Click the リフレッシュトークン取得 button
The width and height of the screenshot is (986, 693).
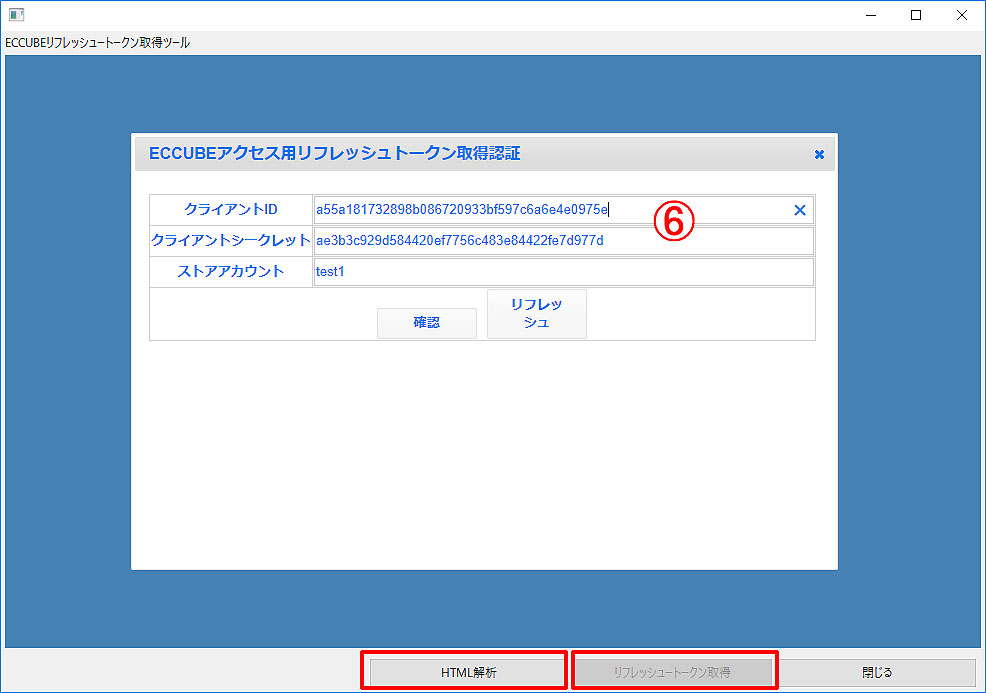tap(672, 672)
